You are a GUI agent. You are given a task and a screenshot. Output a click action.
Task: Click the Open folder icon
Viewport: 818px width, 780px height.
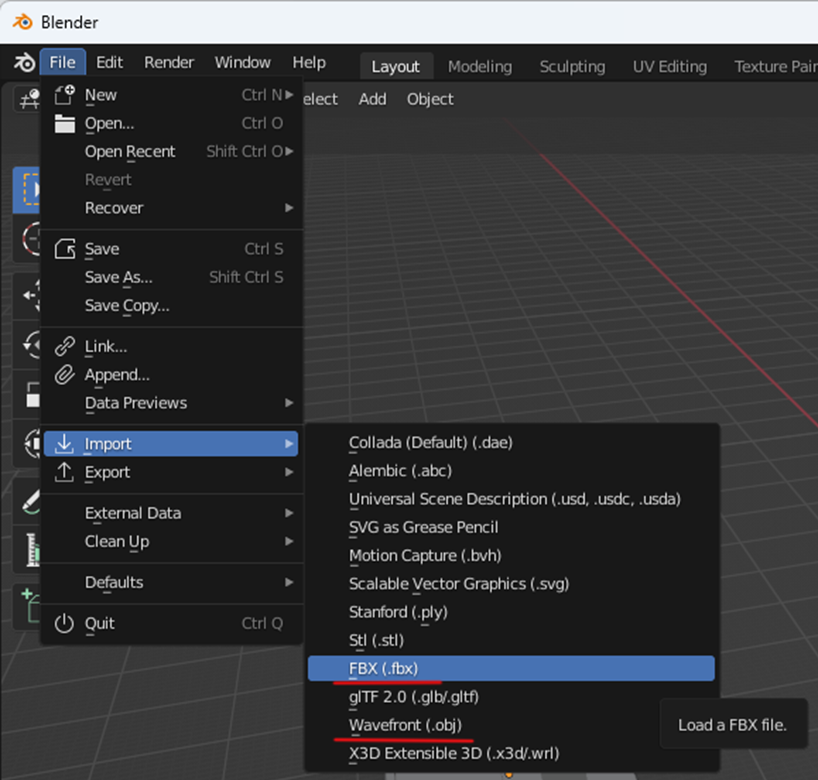(x=65, y=124)
